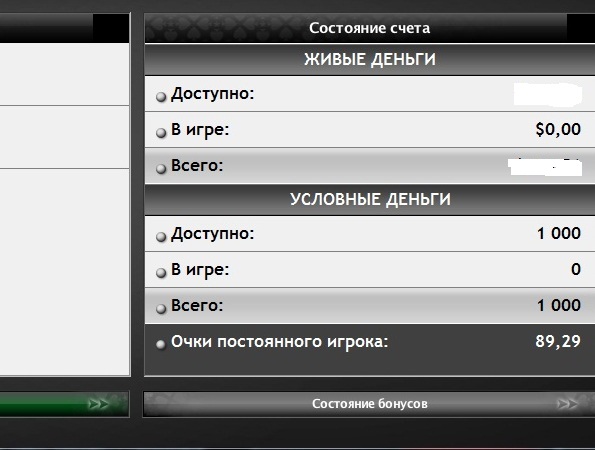Screen dimensions: 595x450
Task: Click the bullet next to play money Доступно
Action: [161, 237]
